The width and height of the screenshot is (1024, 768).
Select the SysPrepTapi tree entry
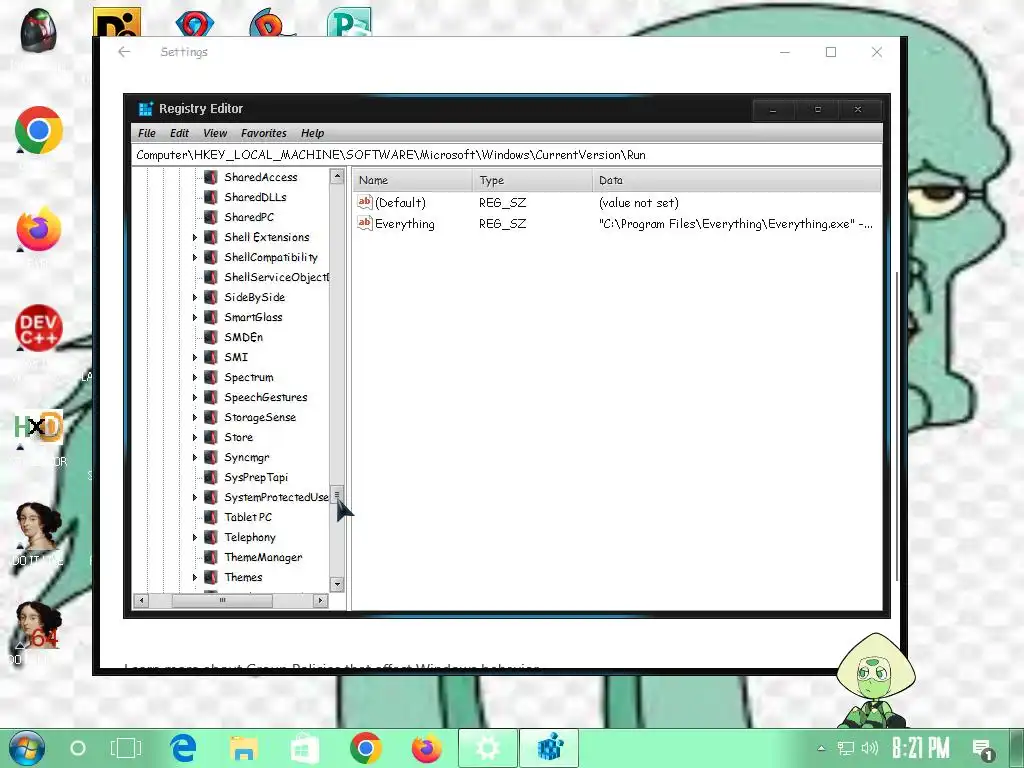[x=256, y=477]
